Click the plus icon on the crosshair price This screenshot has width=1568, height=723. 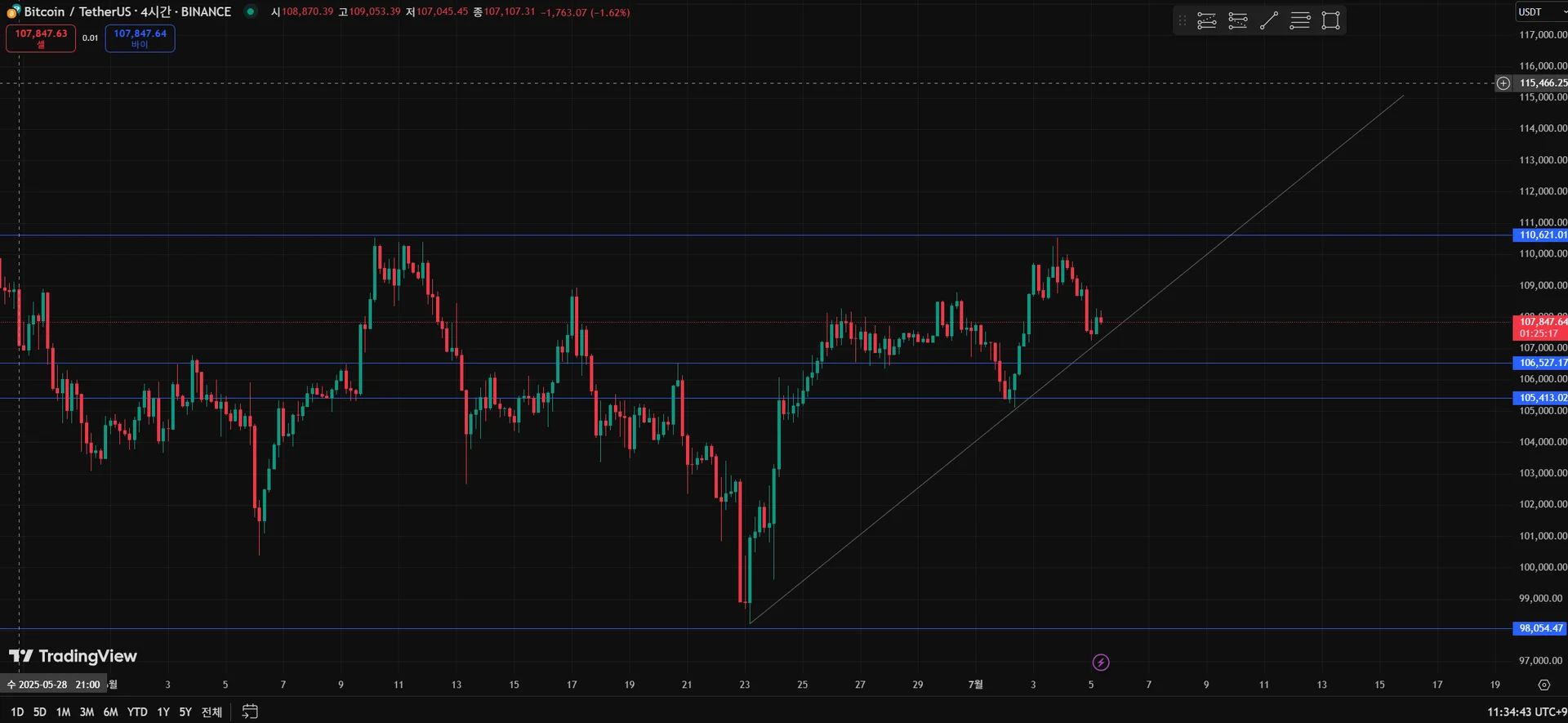click(1503, 83)
